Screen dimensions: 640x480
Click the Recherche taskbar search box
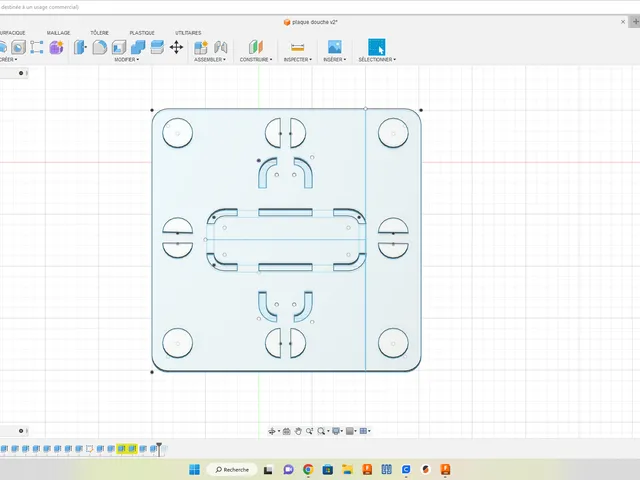tap(232, 469)
